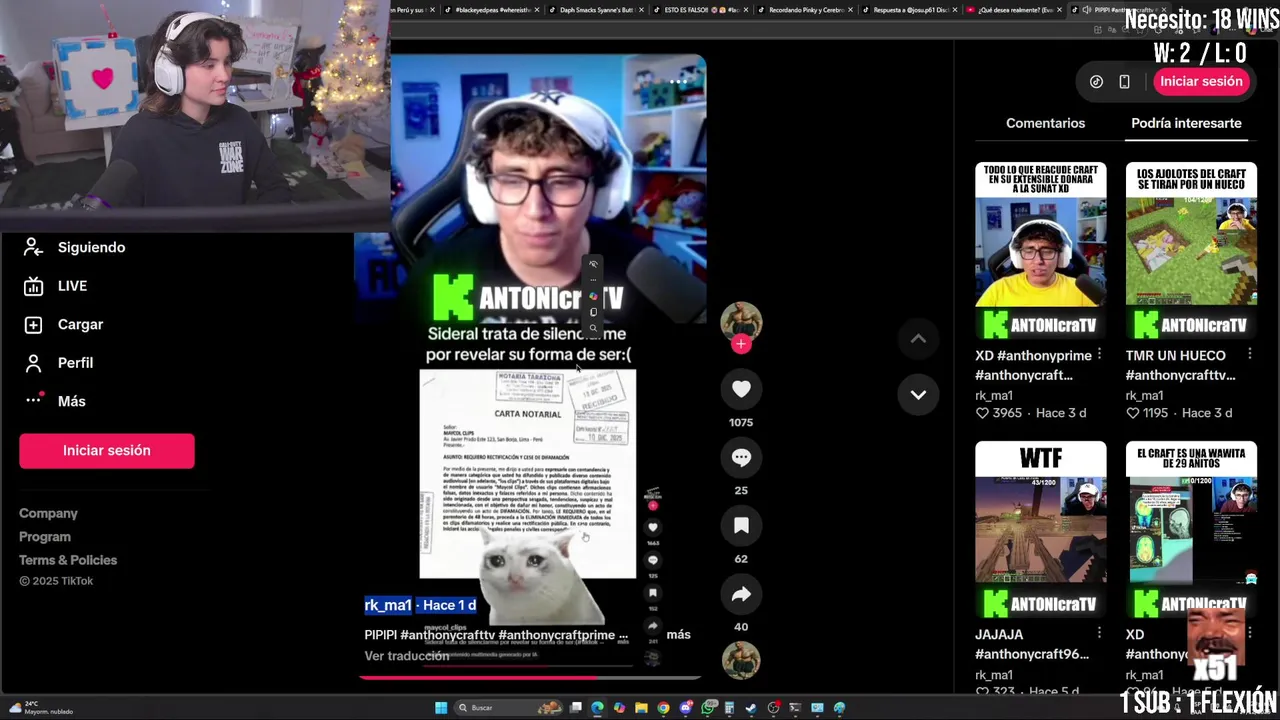1280x720 pixels.
Task: Open 'EL CRAFT ES UNA WAWITA' video thumbnail
Action: coord(1191,531)
